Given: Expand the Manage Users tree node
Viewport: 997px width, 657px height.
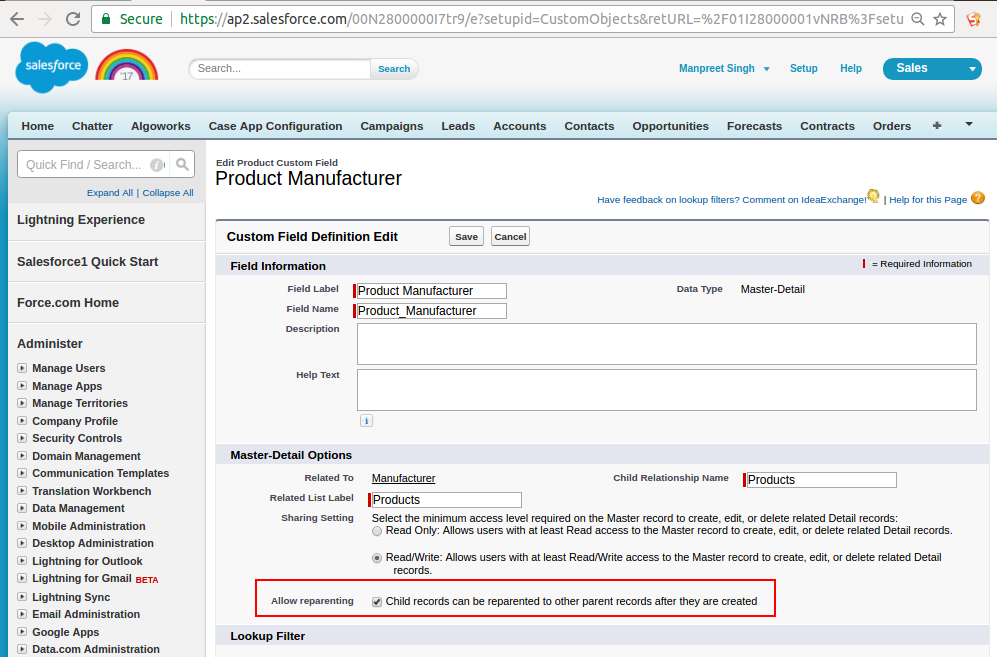Looking at the screenshot, I should click(22, 369).
